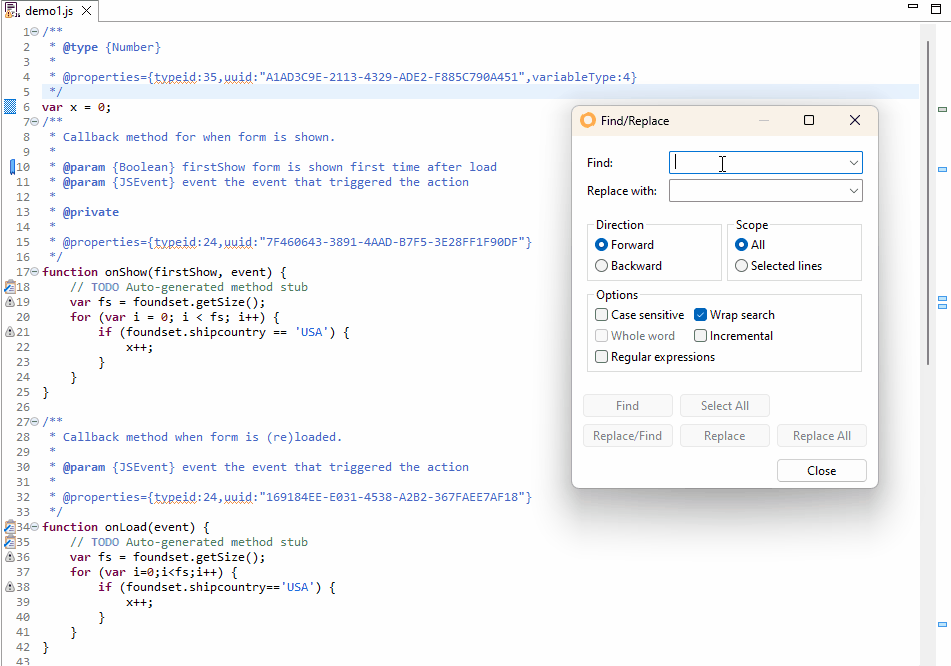Click the TODO comment on line 18
Viewport: 951px width, 666px height.
tap(189, 287)
